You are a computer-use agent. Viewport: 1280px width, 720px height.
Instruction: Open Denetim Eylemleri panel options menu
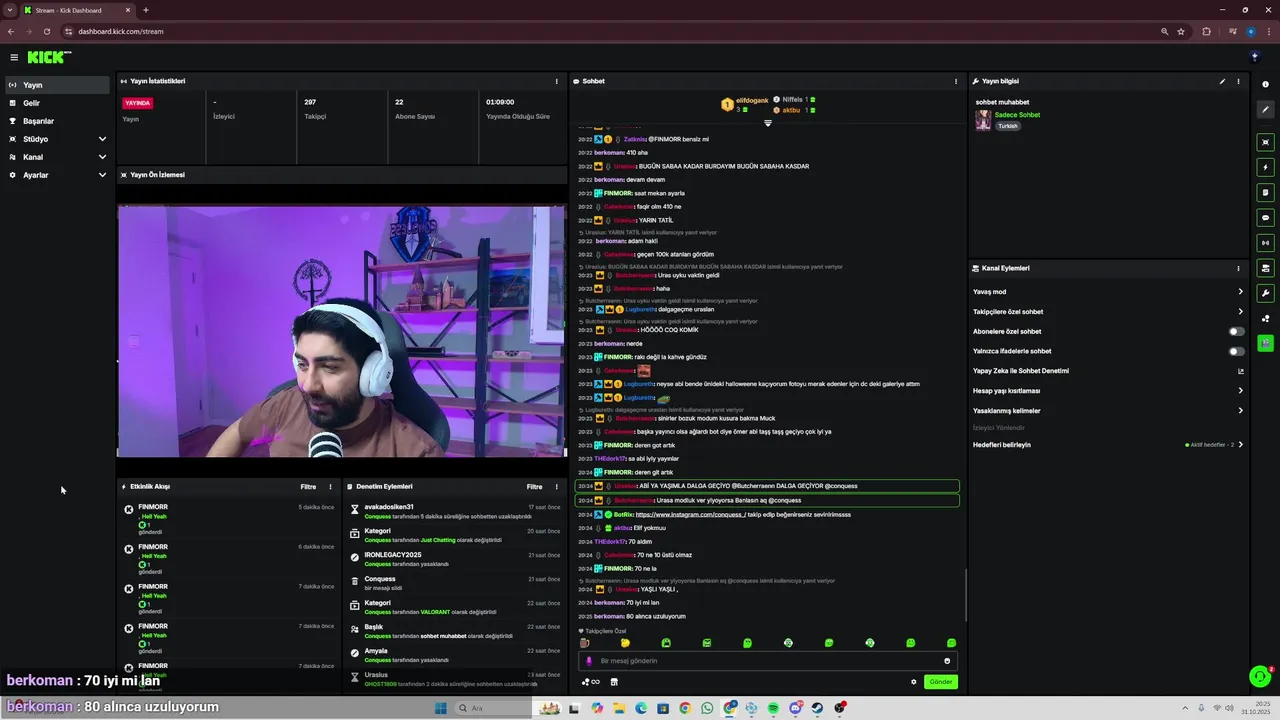pyautogui.click(x=557, y=487)
